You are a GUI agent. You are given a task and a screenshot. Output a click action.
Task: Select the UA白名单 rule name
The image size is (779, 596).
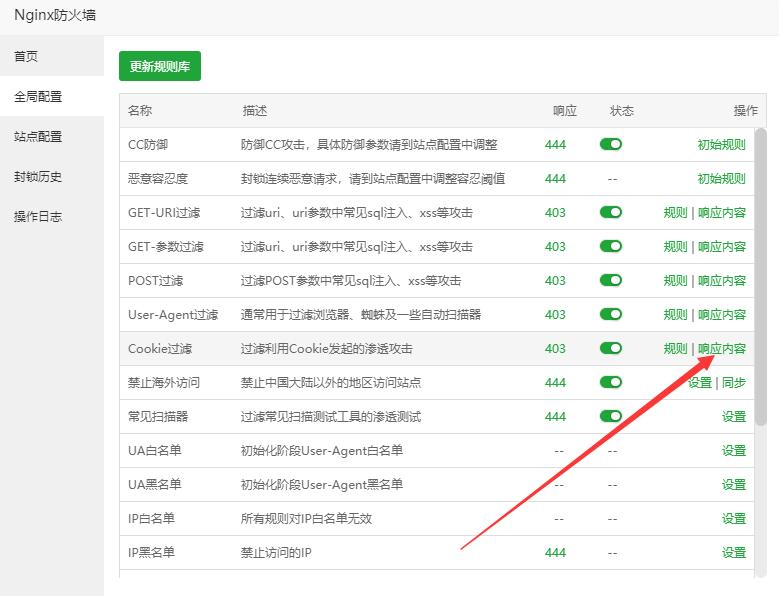155,450
